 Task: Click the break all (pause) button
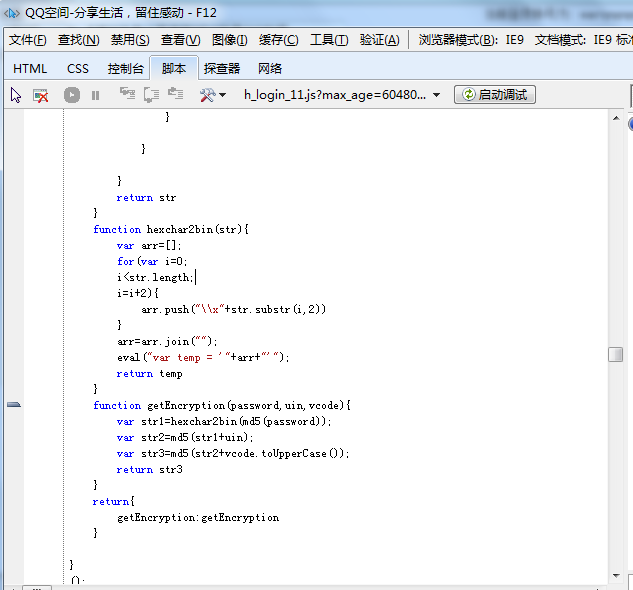[x=95, y=95]
